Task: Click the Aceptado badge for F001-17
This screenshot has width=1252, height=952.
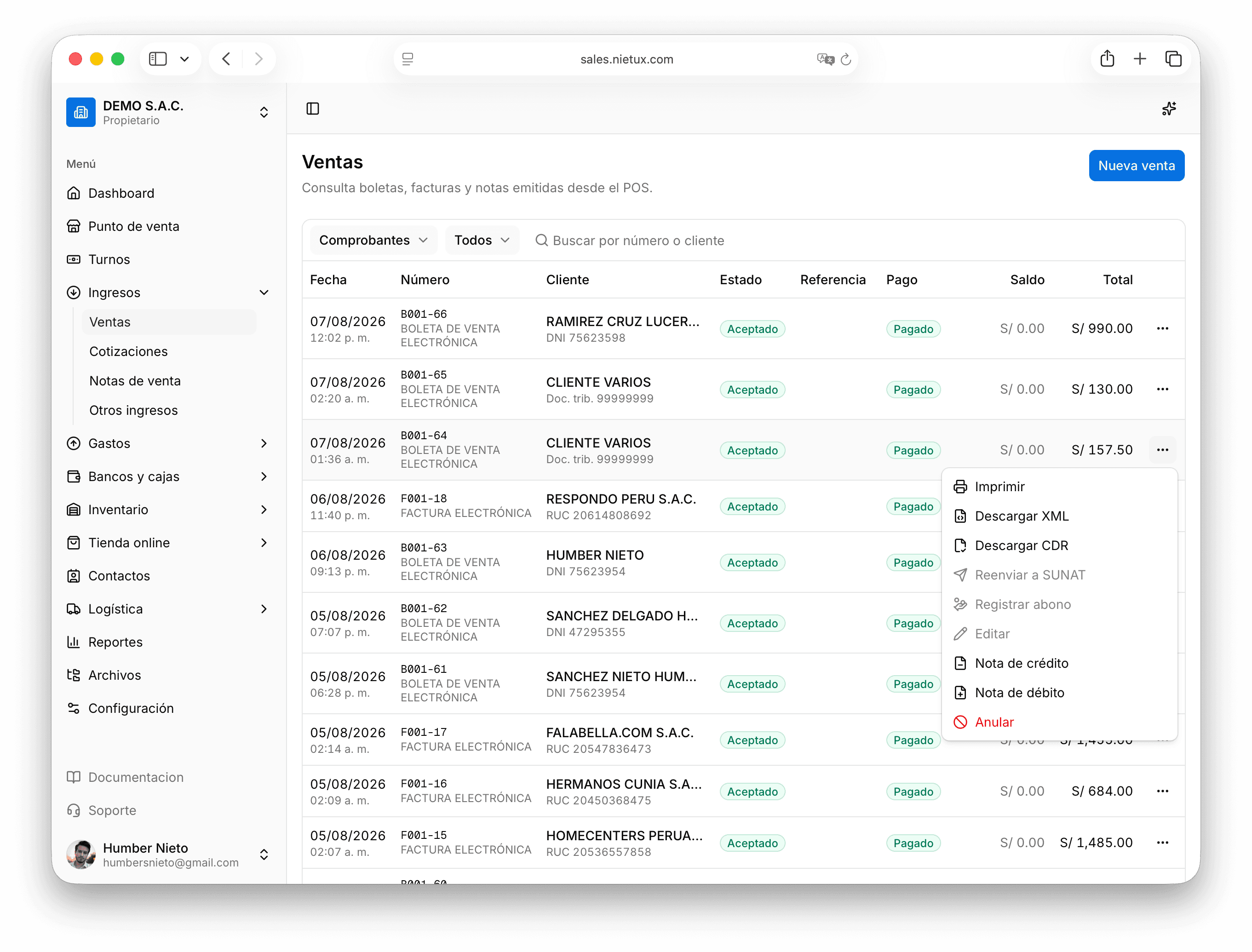Action: (752, 740)
